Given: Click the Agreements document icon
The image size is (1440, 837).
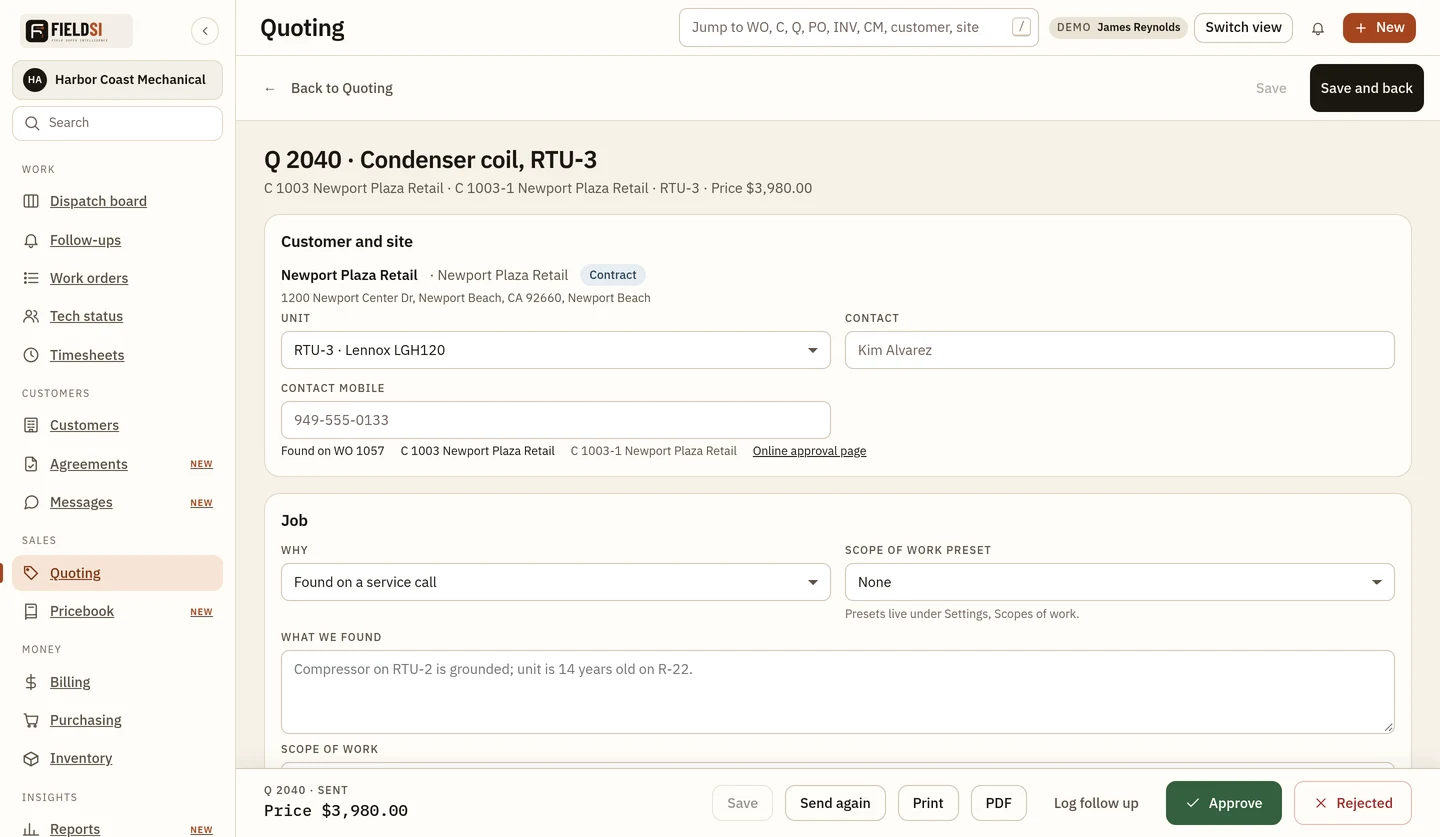Looking at the screenshot, I should click(31, 464).
